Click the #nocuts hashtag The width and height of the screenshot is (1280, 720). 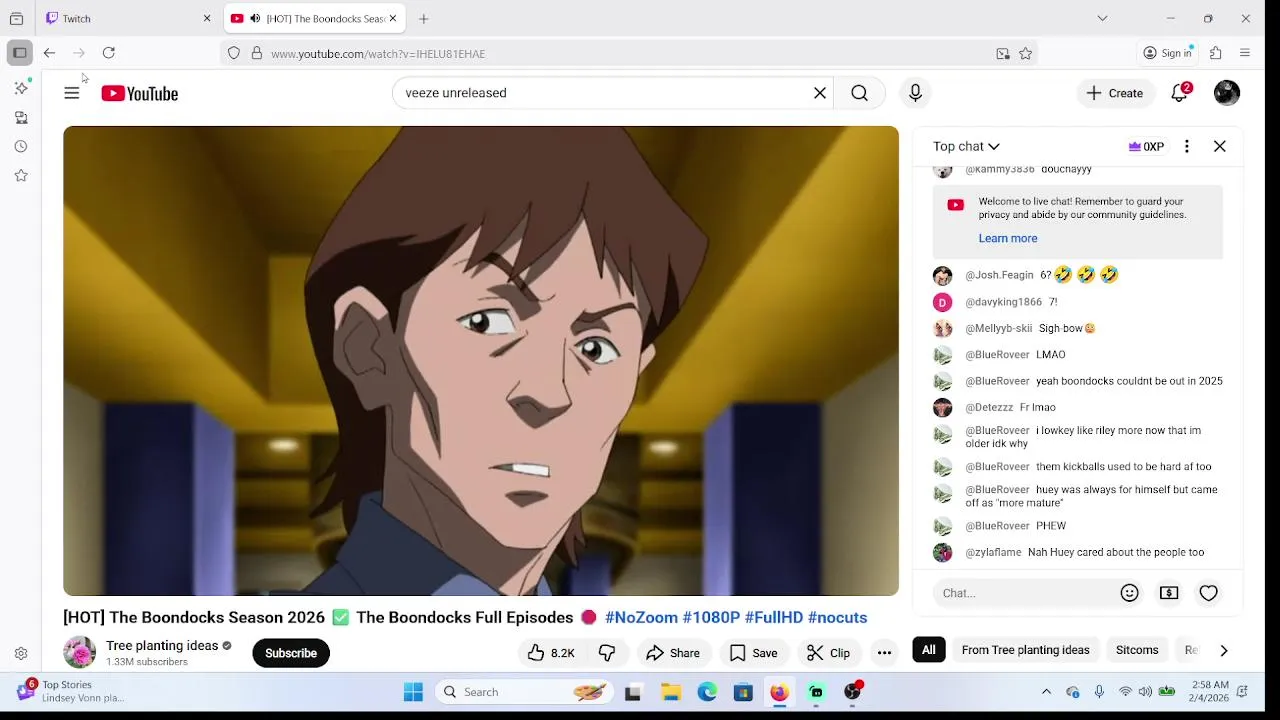click(837, 617)
